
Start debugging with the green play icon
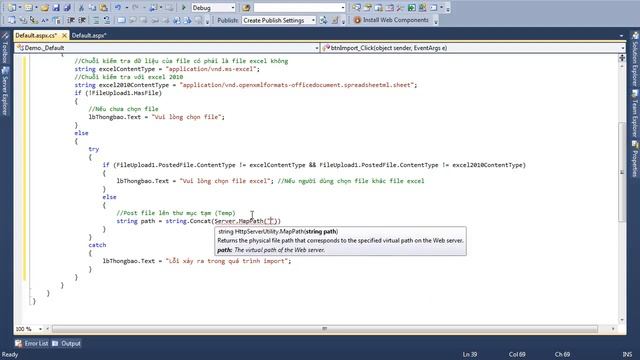(x=184, y=8)
